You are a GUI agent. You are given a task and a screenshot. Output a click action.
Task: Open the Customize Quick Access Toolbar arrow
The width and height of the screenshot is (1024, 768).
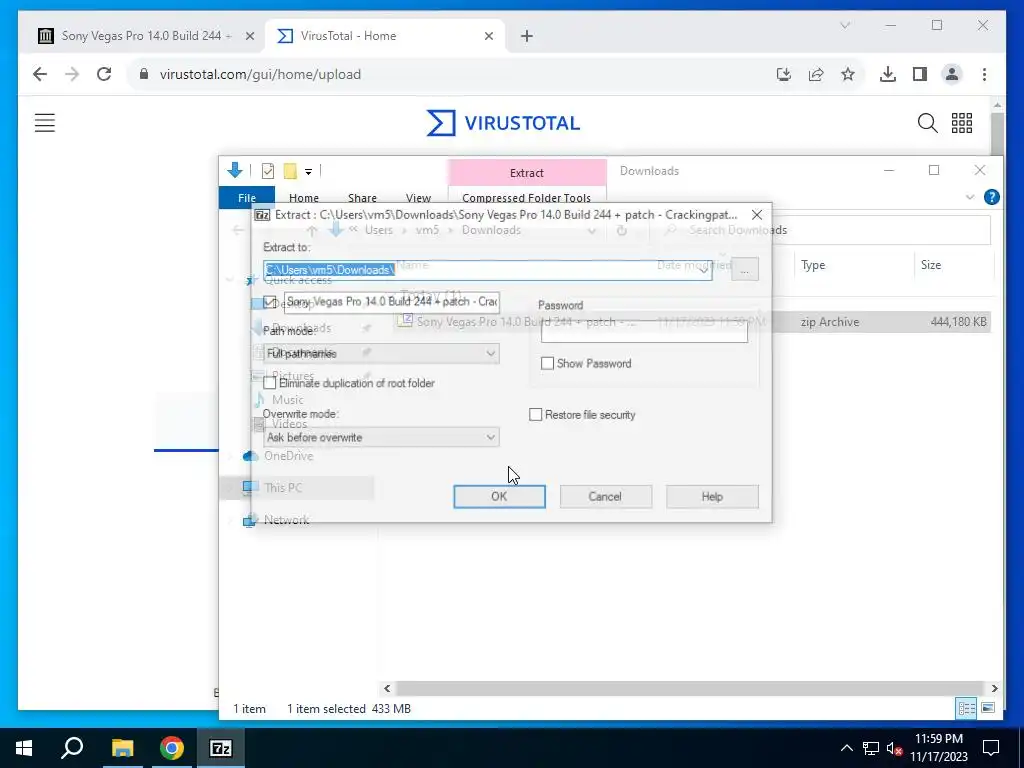(308, 172)
